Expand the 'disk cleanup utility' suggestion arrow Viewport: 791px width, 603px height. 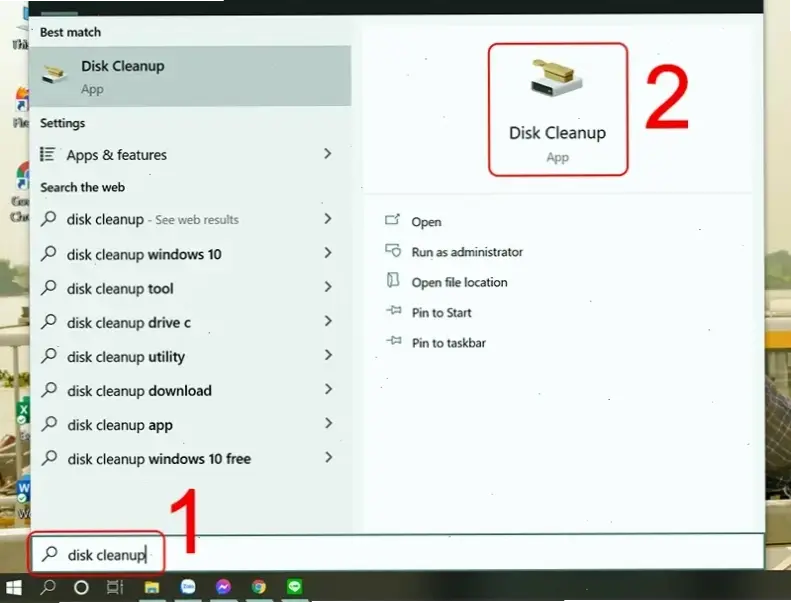click(x=327, y=356)
